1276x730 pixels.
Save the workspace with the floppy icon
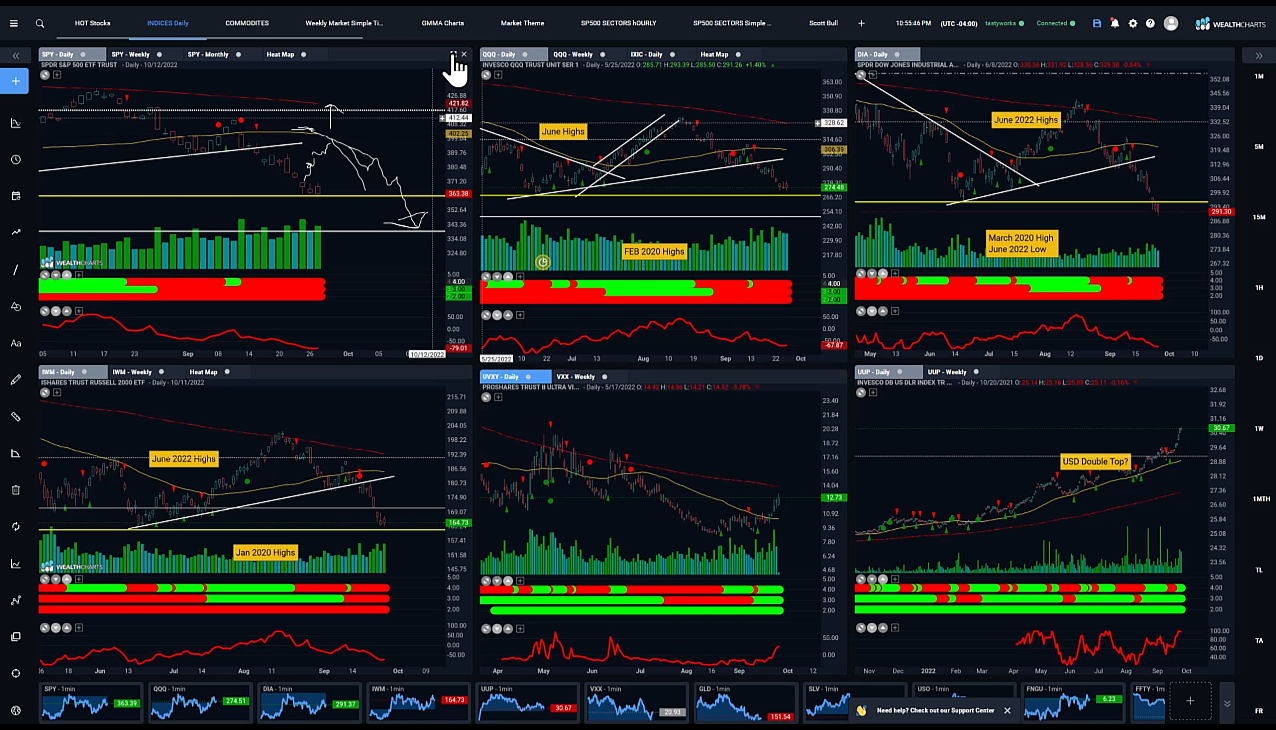[1097, 23]
